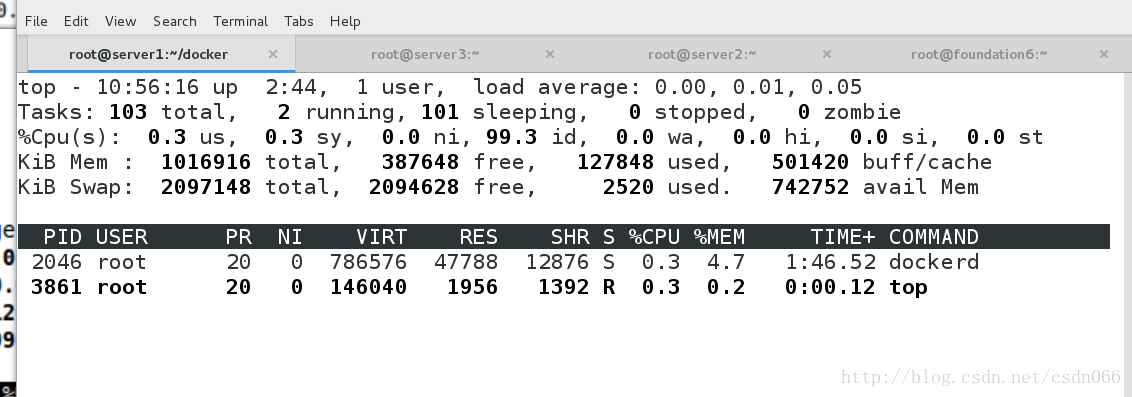Click PID 3861 in process list
This screenshot has width=1132, height=397.
pos(57,287)
